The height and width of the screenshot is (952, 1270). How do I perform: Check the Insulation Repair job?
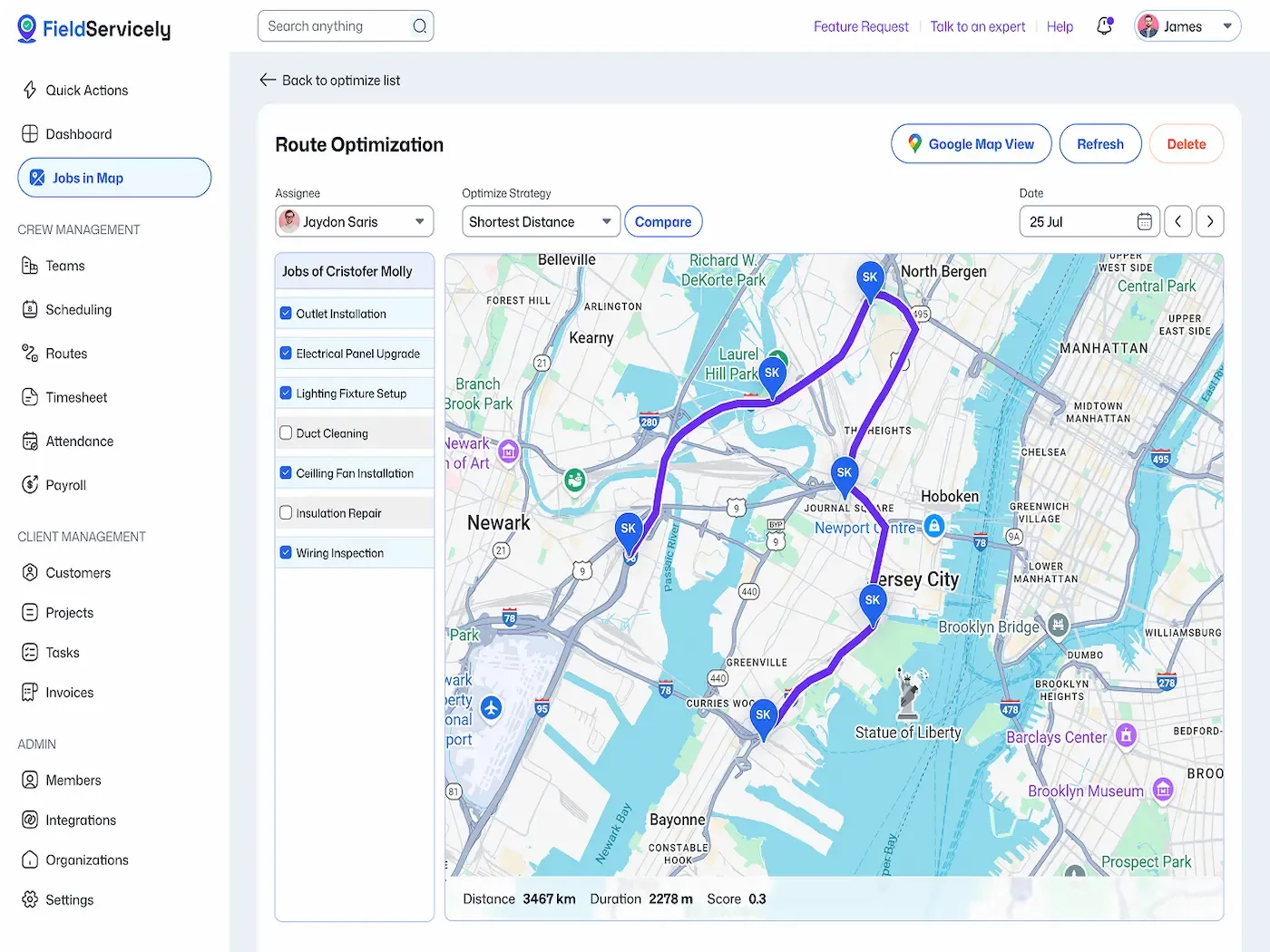(286, 512)
